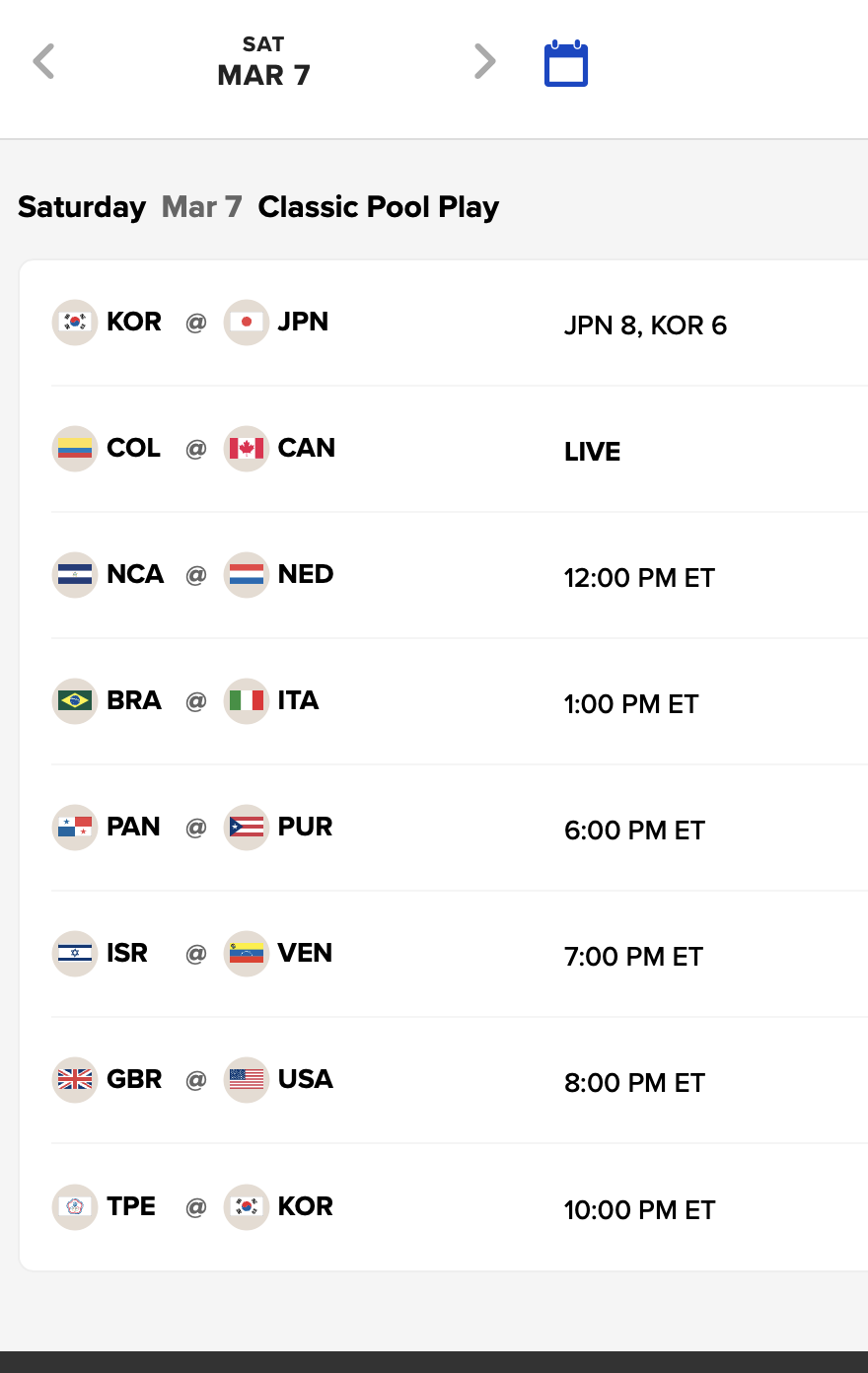The image size is (868, 1373).
Task: Click the Canada flag icon
Action: coord(247,449)
